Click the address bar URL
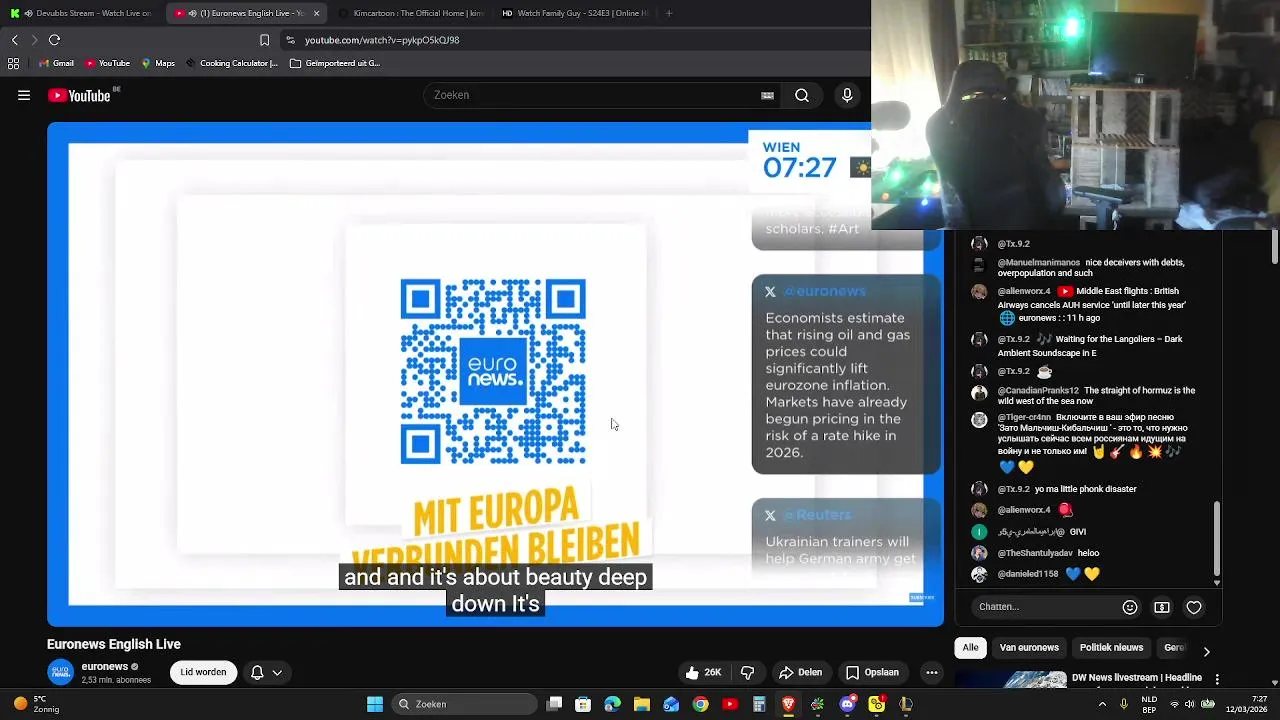Viewport: 1280px width, 720px height. 382,40
